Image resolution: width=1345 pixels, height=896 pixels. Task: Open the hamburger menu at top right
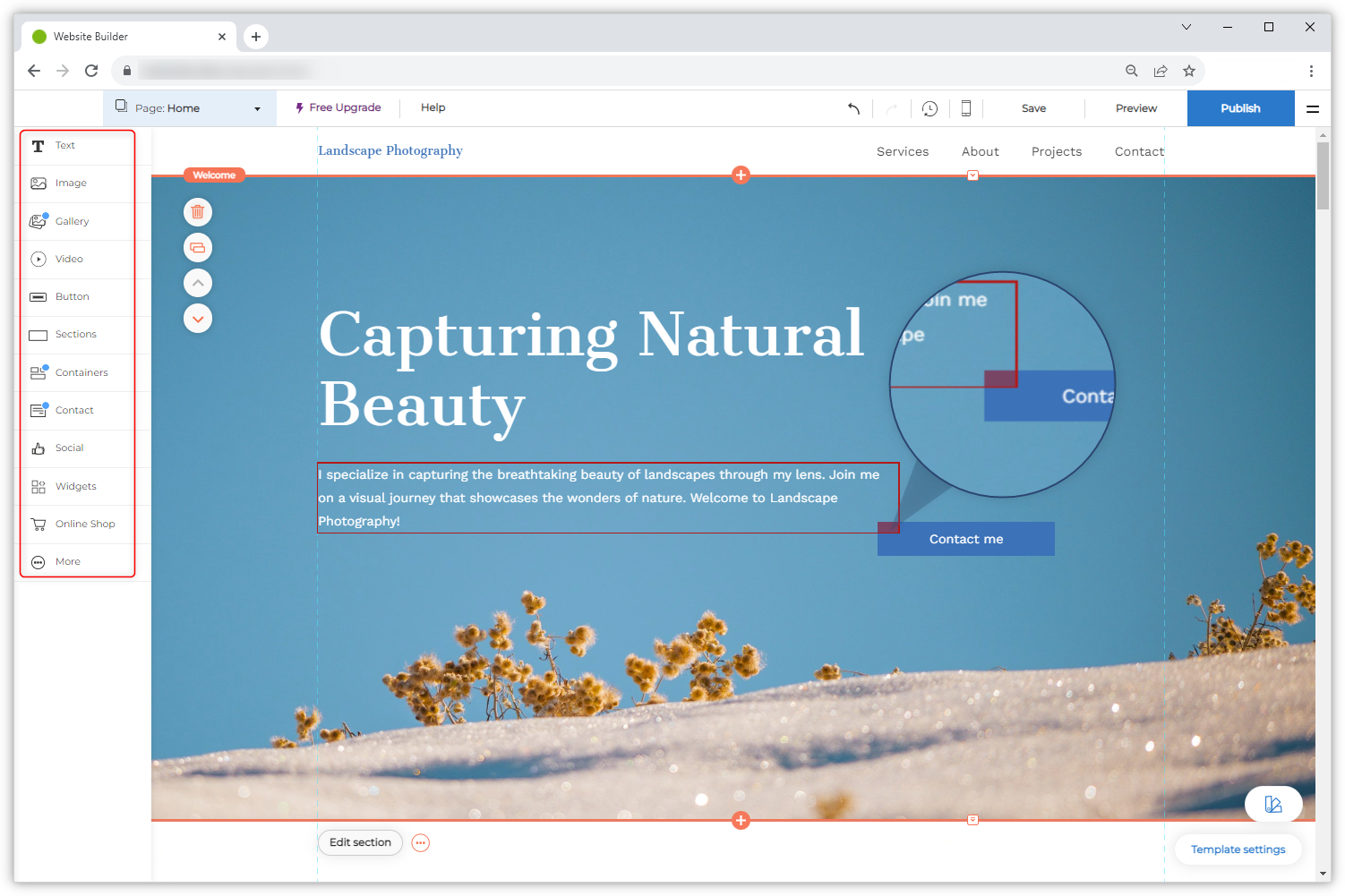[1312, 108]
